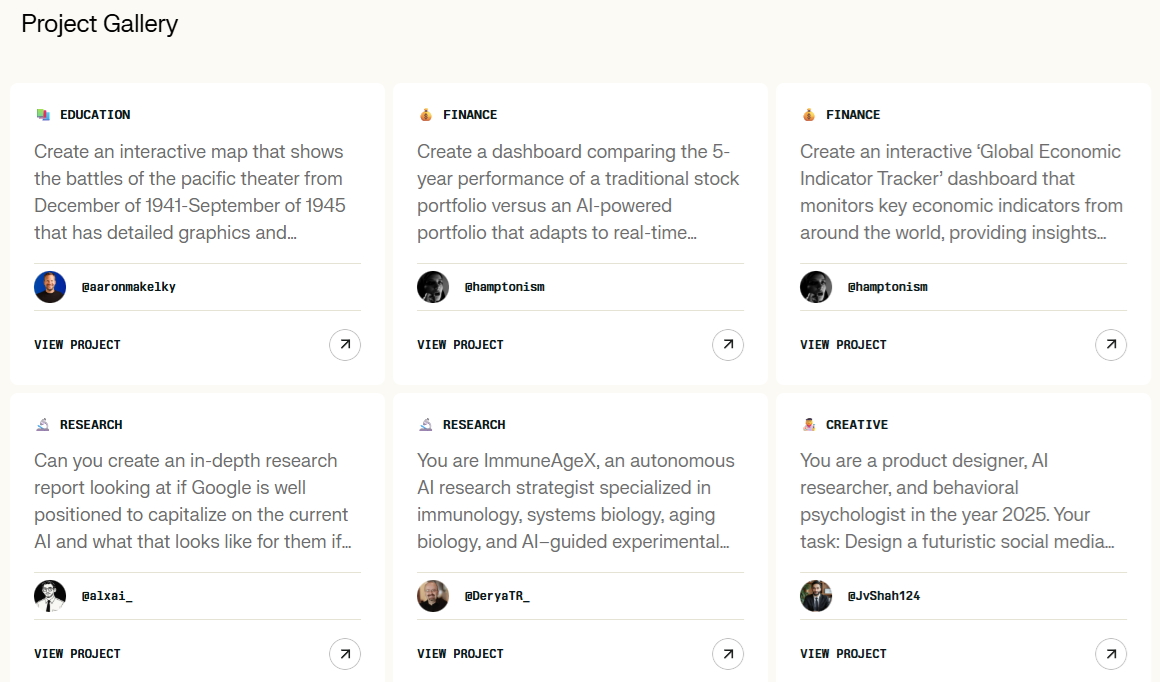Click the Creative category emoji icon
Image resolution: width=1160 pixels, height=682 pixels.
click(x=809, y=425)
